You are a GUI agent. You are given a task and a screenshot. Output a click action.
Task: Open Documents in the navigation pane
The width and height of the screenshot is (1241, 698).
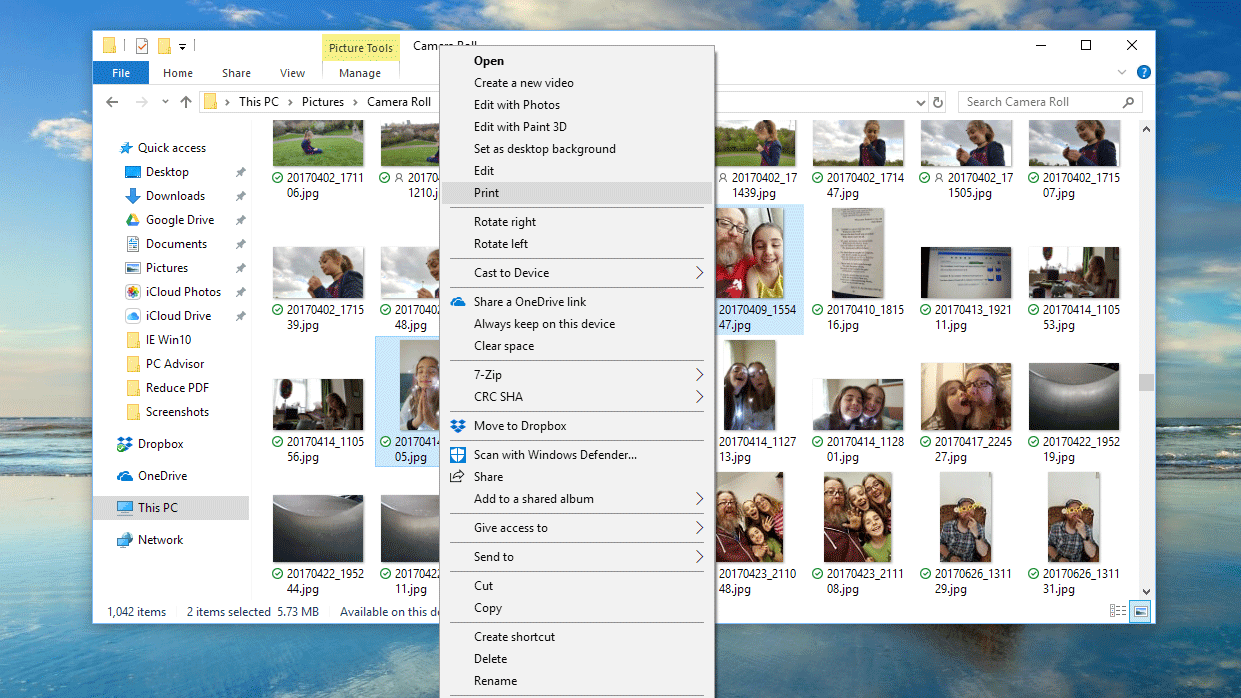tap(167, 244)
